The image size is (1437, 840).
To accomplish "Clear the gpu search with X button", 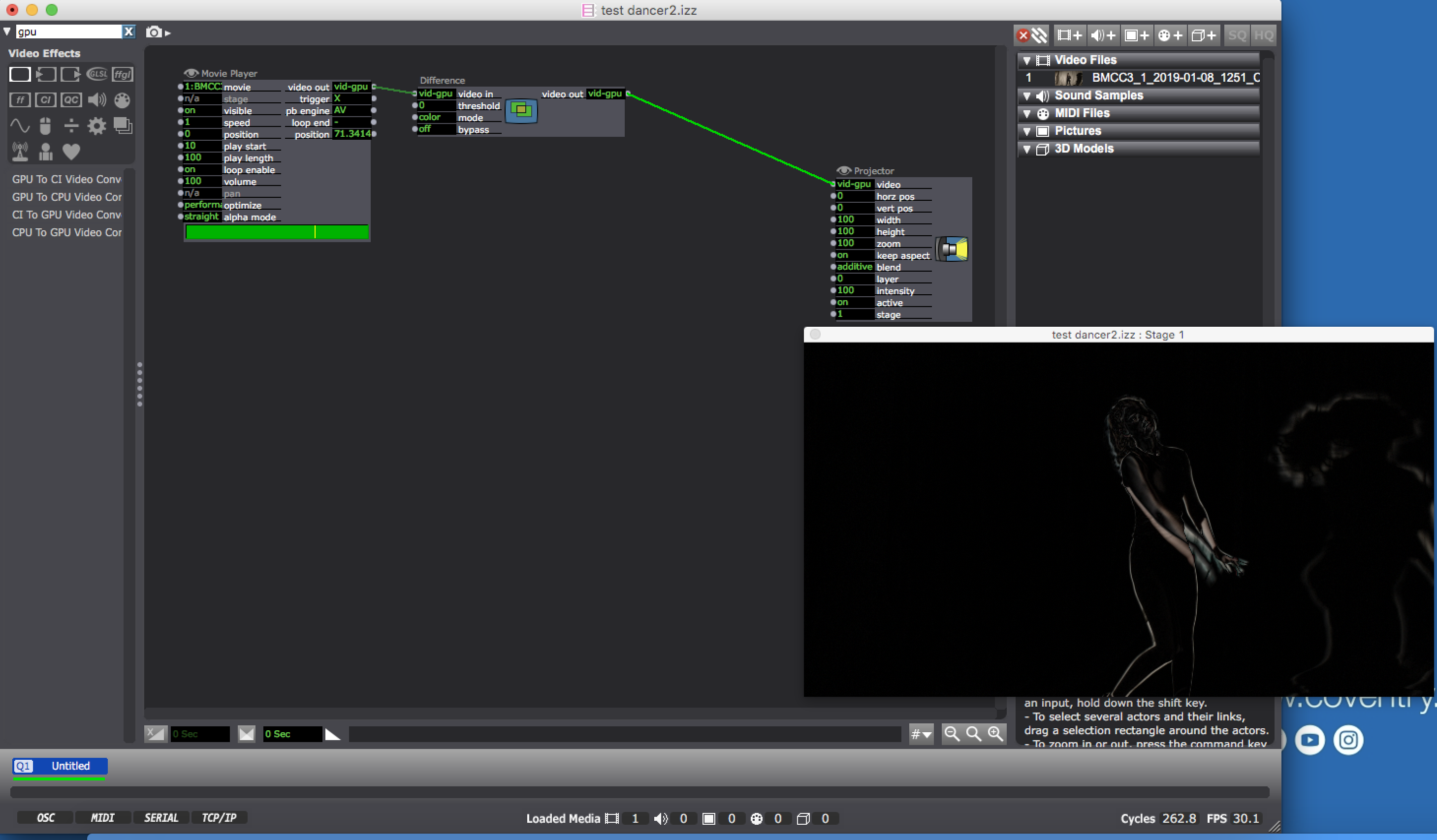I will (129, 32).
